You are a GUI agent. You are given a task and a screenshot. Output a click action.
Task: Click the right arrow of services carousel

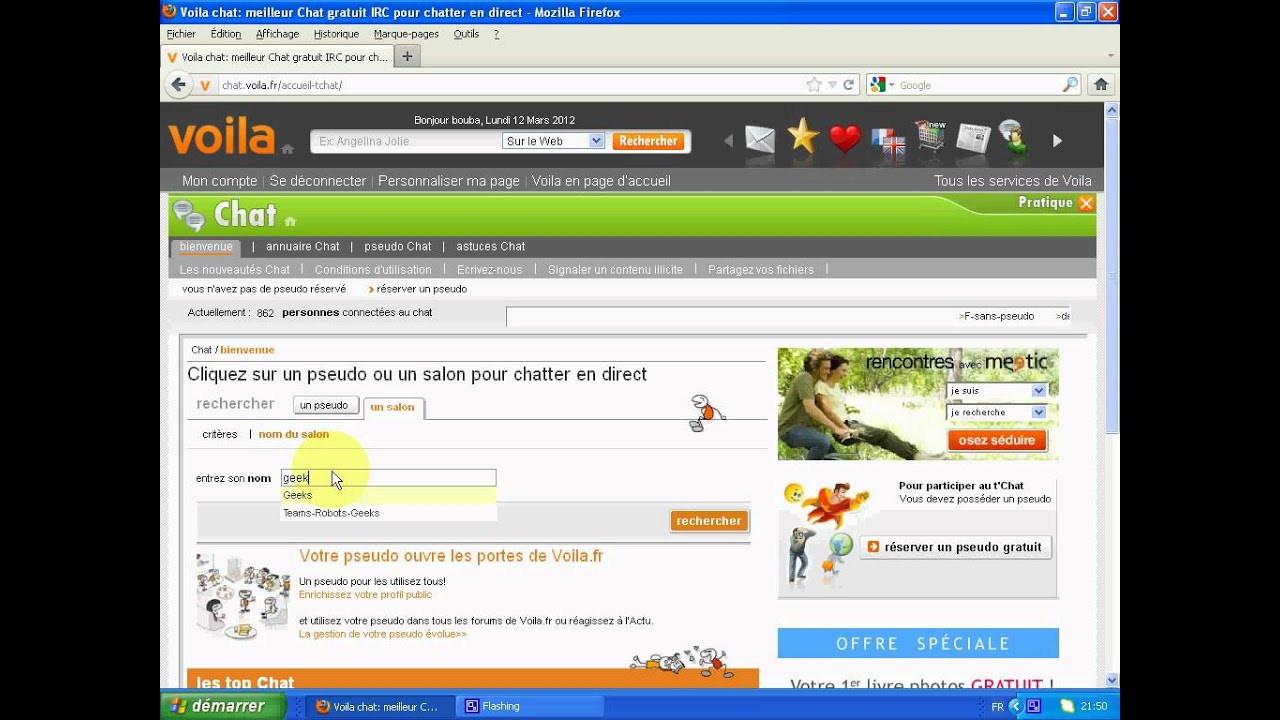point(1057,141)
